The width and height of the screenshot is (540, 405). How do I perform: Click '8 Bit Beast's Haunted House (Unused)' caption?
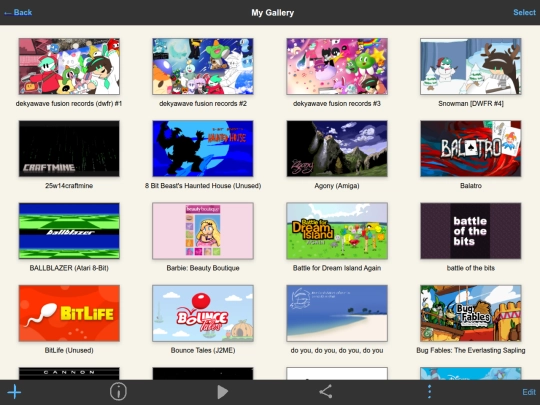click(x=203, y=186)
